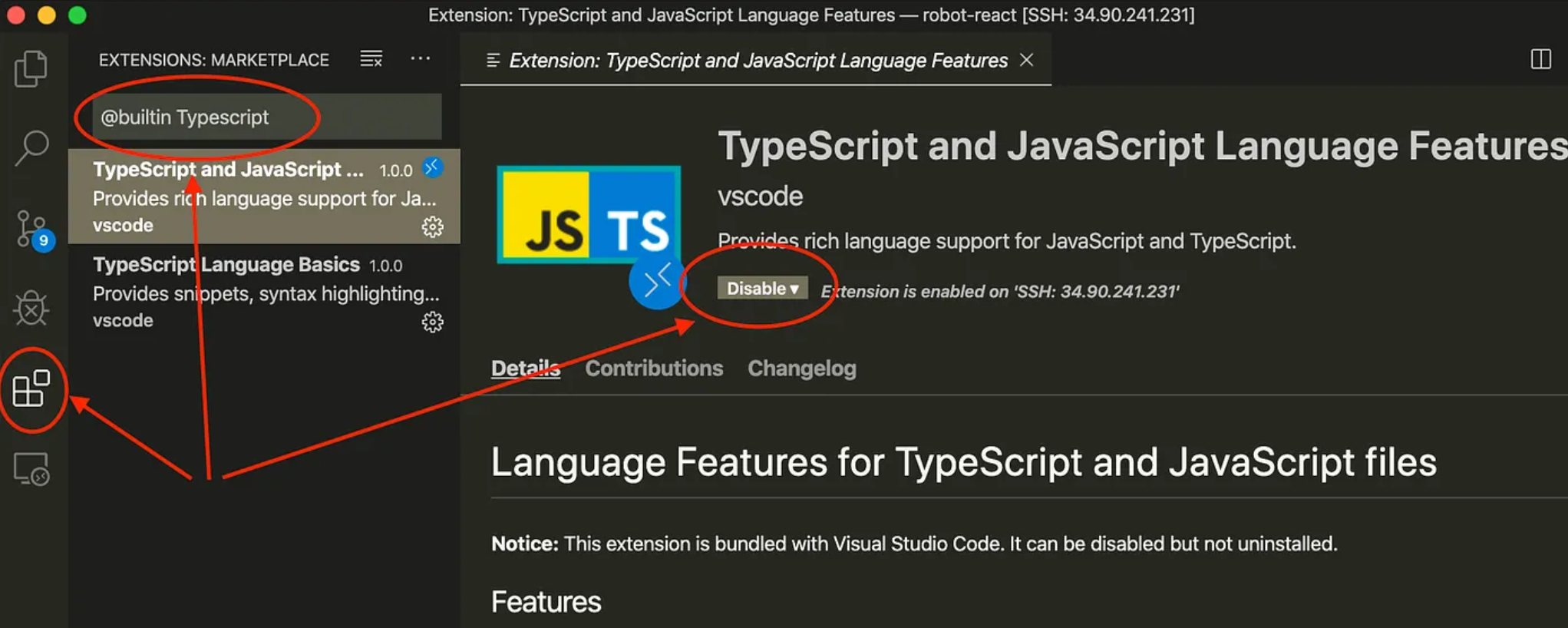Click the @builtin Typescript search field

[x=267, y=117]
